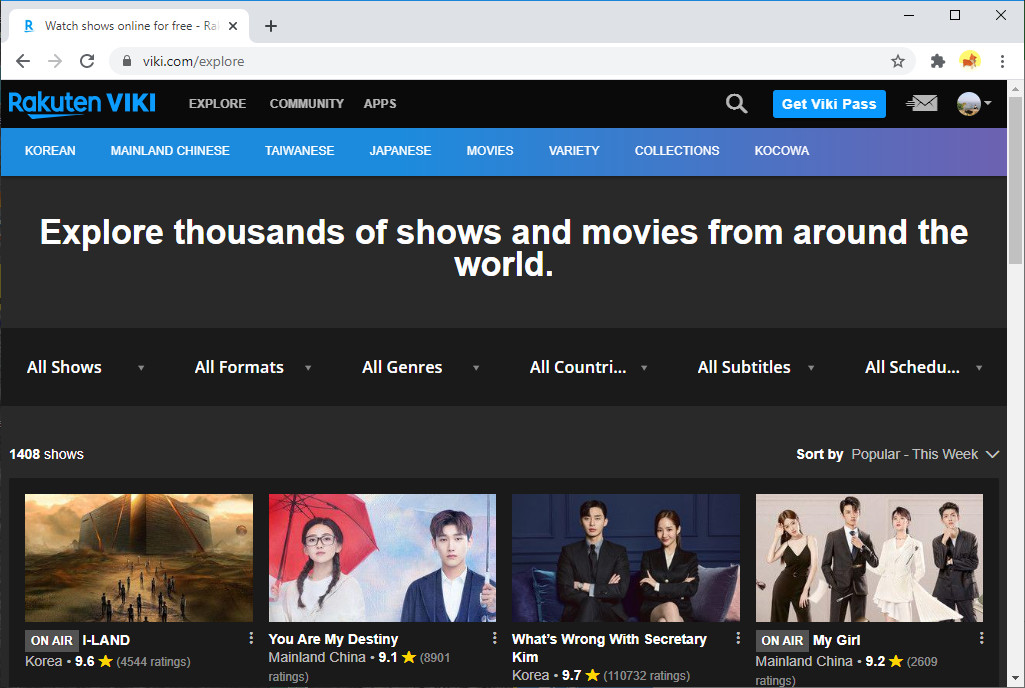Expand the All Formats filter dropdown
1025x688 pixels.
coord(253,368)
